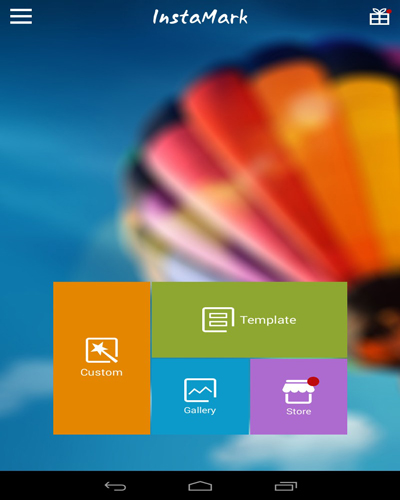The image size is (400, 500).
Task: Go back with Android back button
Action: 115,486
